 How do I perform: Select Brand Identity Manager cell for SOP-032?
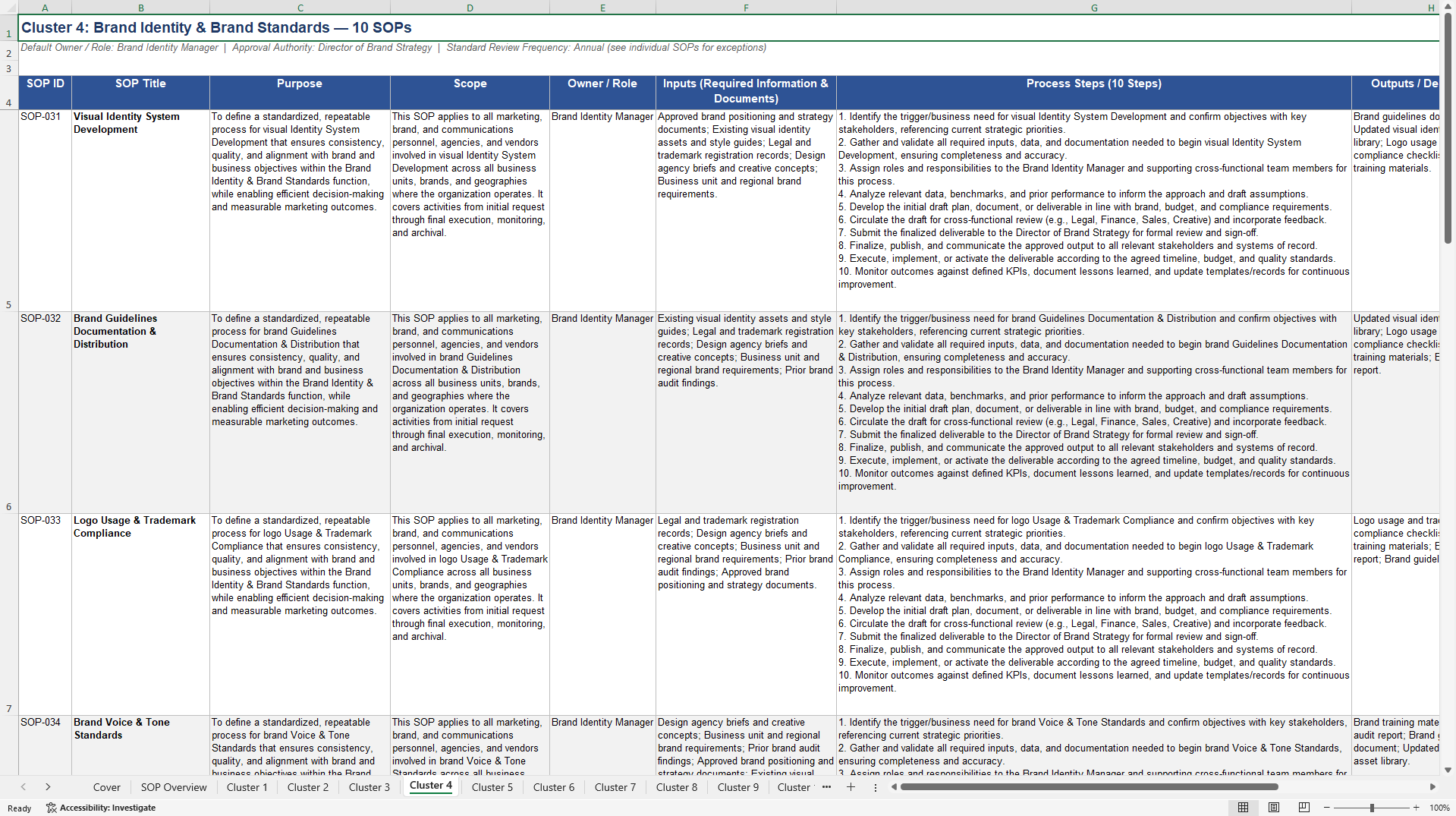[602, 412]
